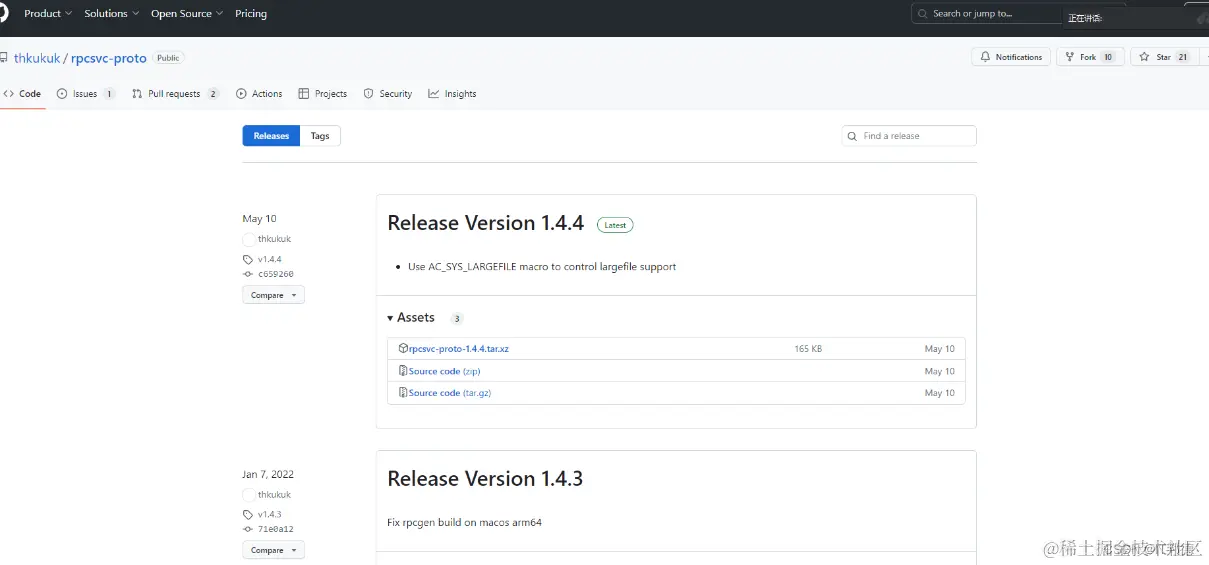
Task: Click the Issues count badge 1
Action: 108,94
